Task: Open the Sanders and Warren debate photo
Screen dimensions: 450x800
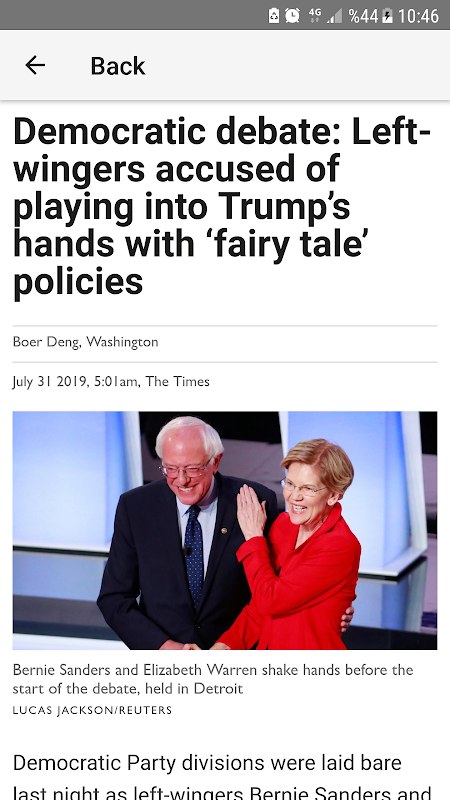Action: point(225,531)
